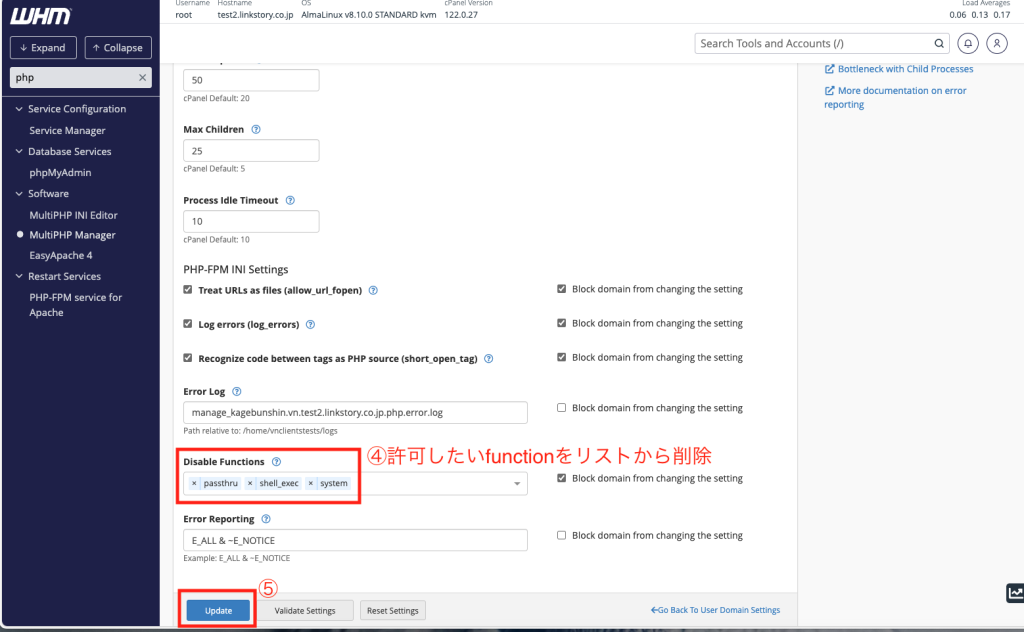
Task: Select EasyApache 4 in sidebar
Action: pyautogui.click(x=61, y=255)
